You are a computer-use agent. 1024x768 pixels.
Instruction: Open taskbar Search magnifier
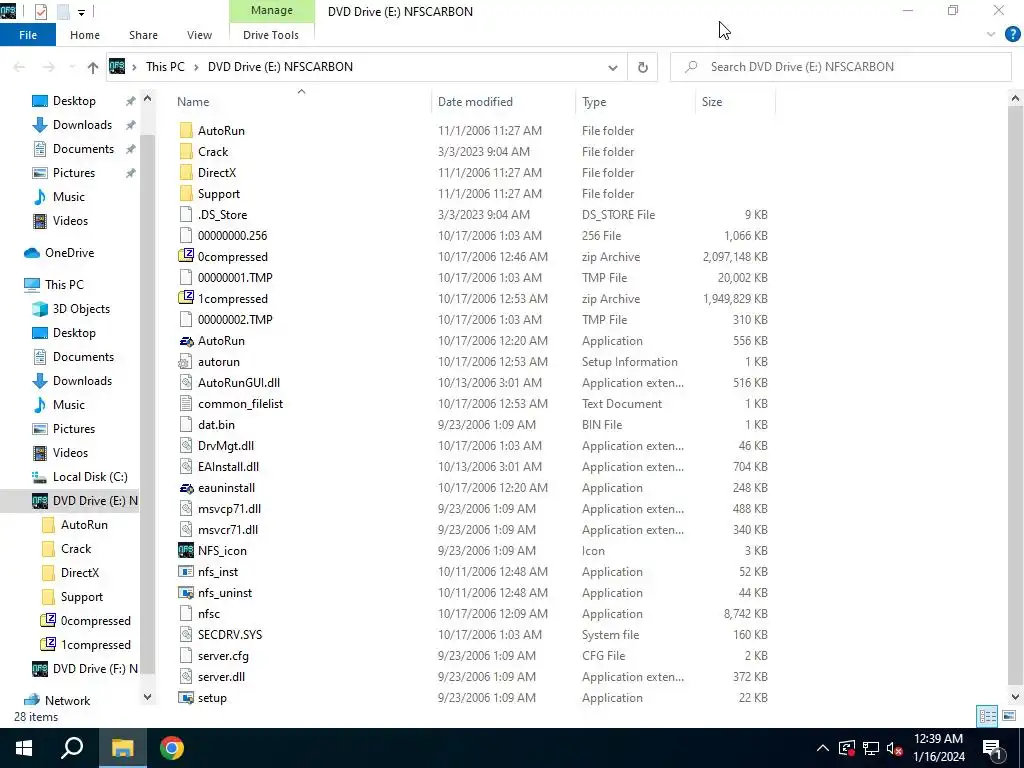pos(72,748)
